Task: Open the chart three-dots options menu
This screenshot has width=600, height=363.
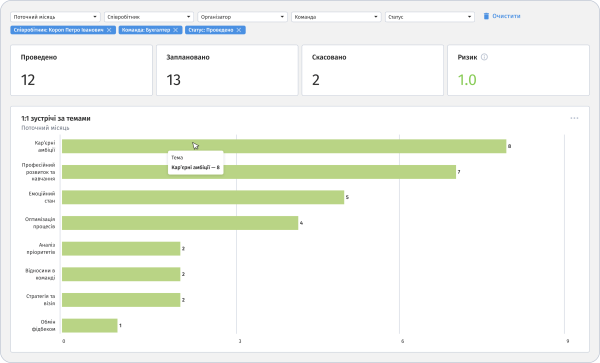Action: 574,118
